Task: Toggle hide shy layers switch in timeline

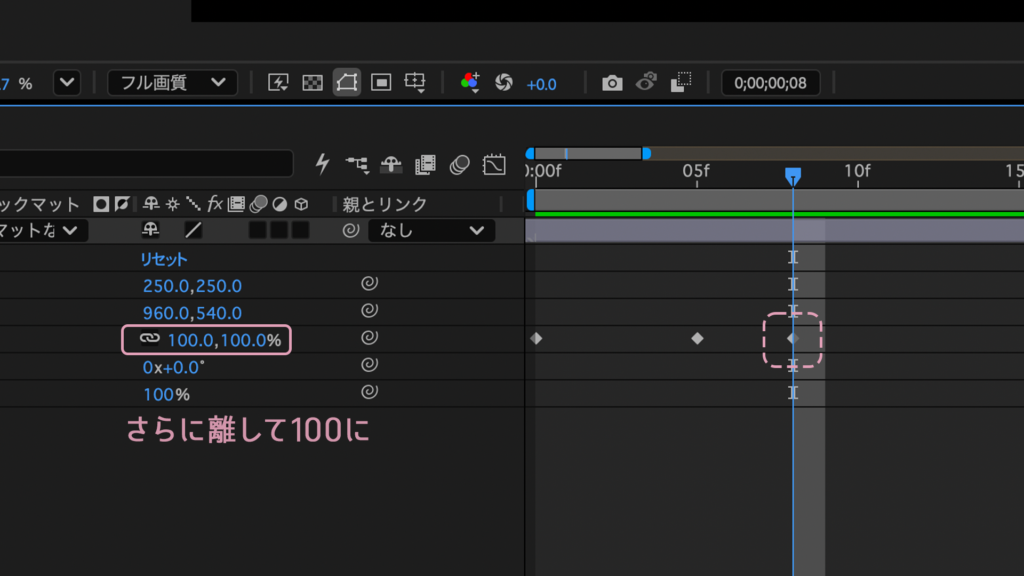Action: pos(391,165)
